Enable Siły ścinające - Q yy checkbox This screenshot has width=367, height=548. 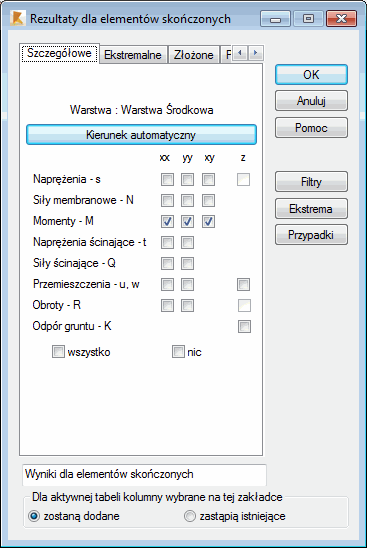point(187,264)
